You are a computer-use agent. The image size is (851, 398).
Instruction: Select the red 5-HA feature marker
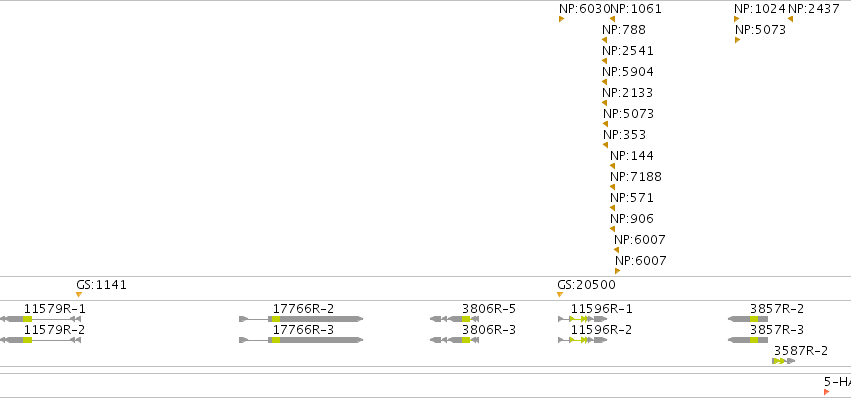[827, 392]
